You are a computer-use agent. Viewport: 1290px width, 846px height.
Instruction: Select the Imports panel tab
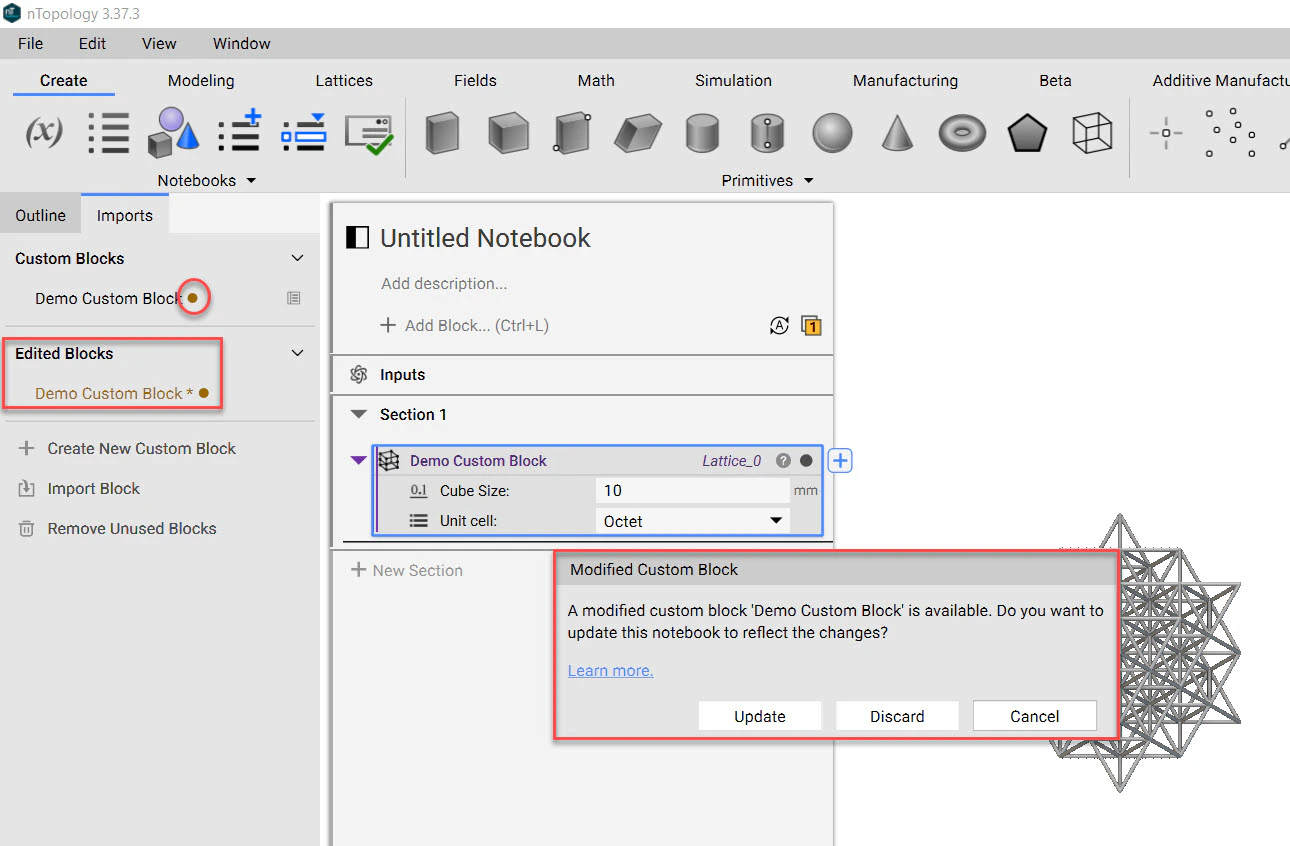[x=125, y=215]
